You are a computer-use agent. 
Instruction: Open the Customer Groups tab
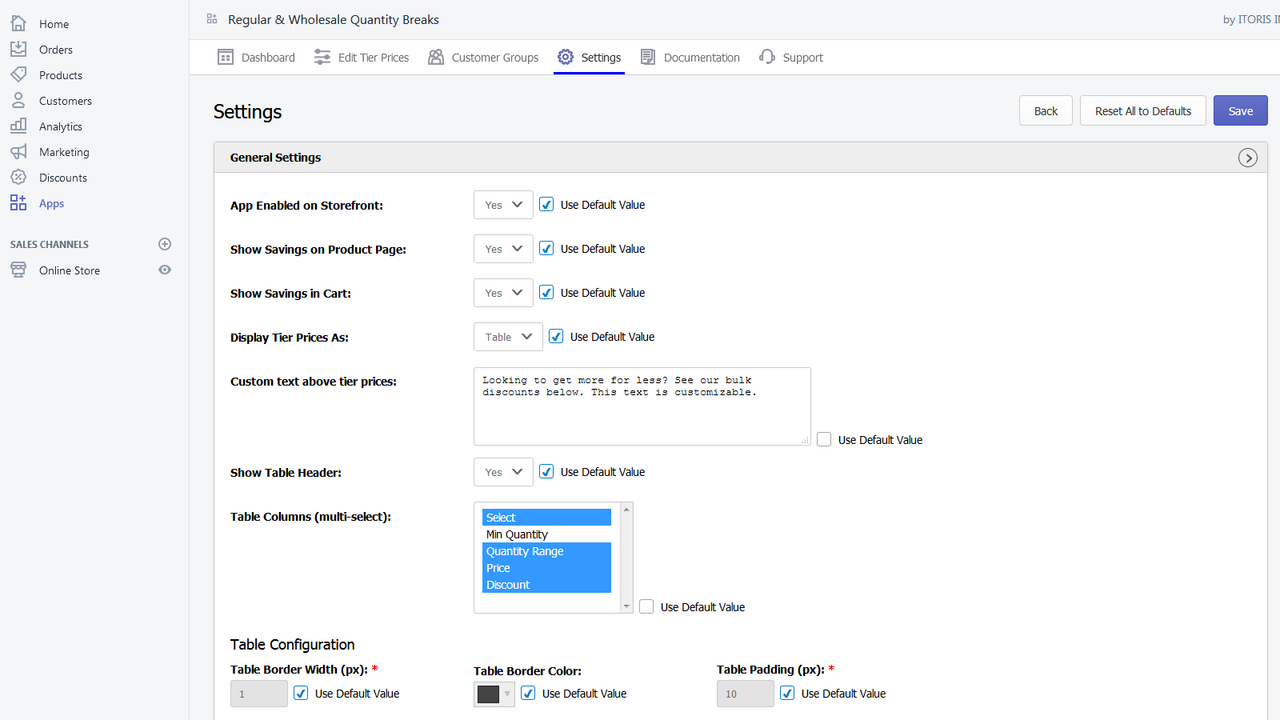483,57
